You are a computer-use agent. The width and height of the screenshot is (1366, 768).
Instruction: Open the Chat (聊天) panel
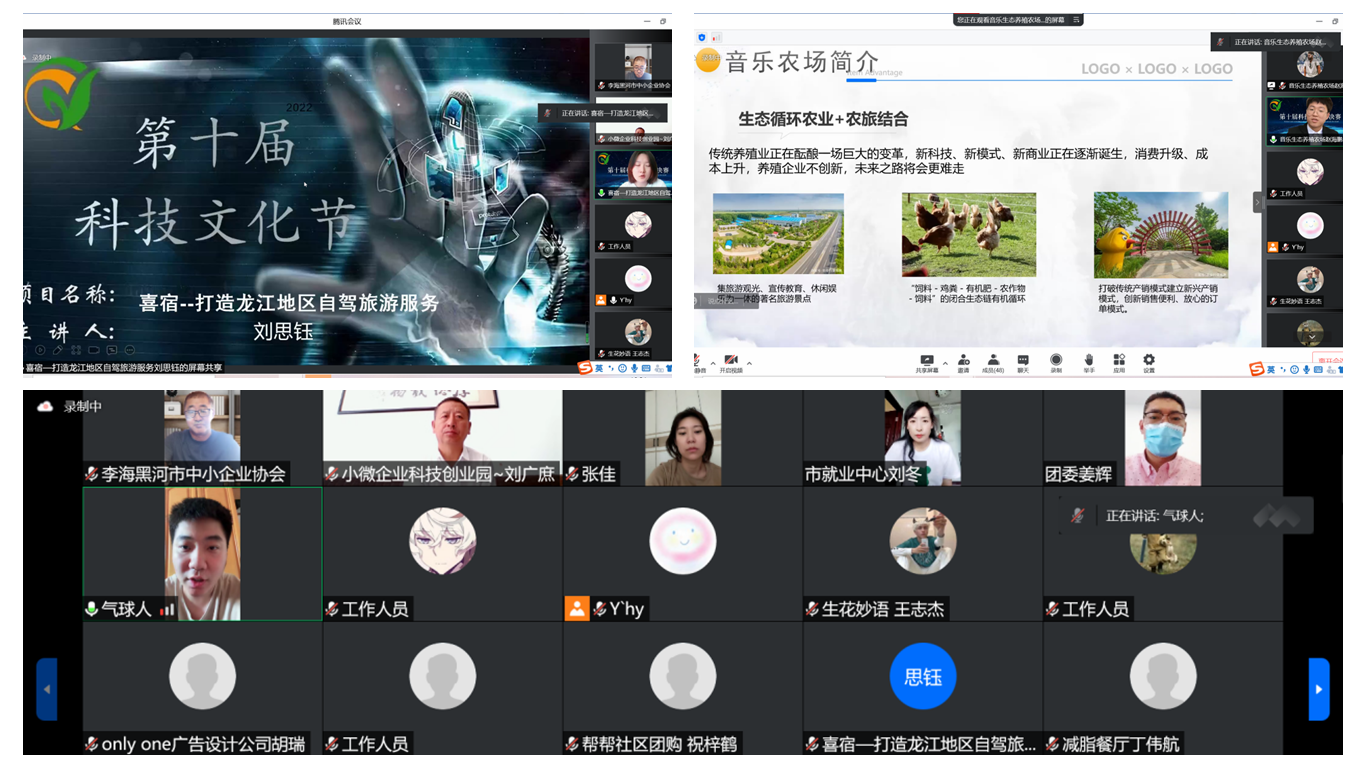pos(1023,361)
